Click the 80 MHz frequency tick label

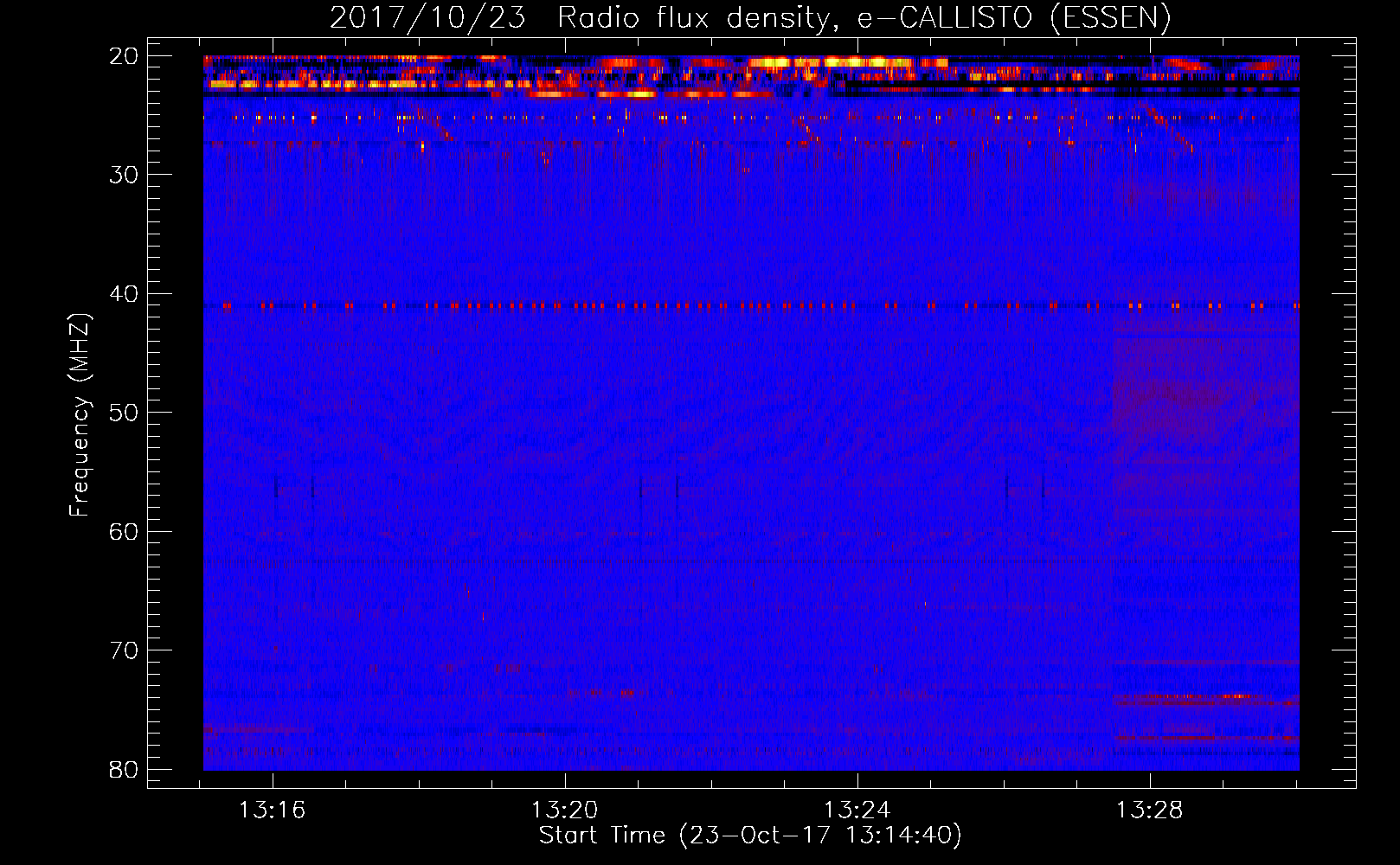click(x=125, y=770)
